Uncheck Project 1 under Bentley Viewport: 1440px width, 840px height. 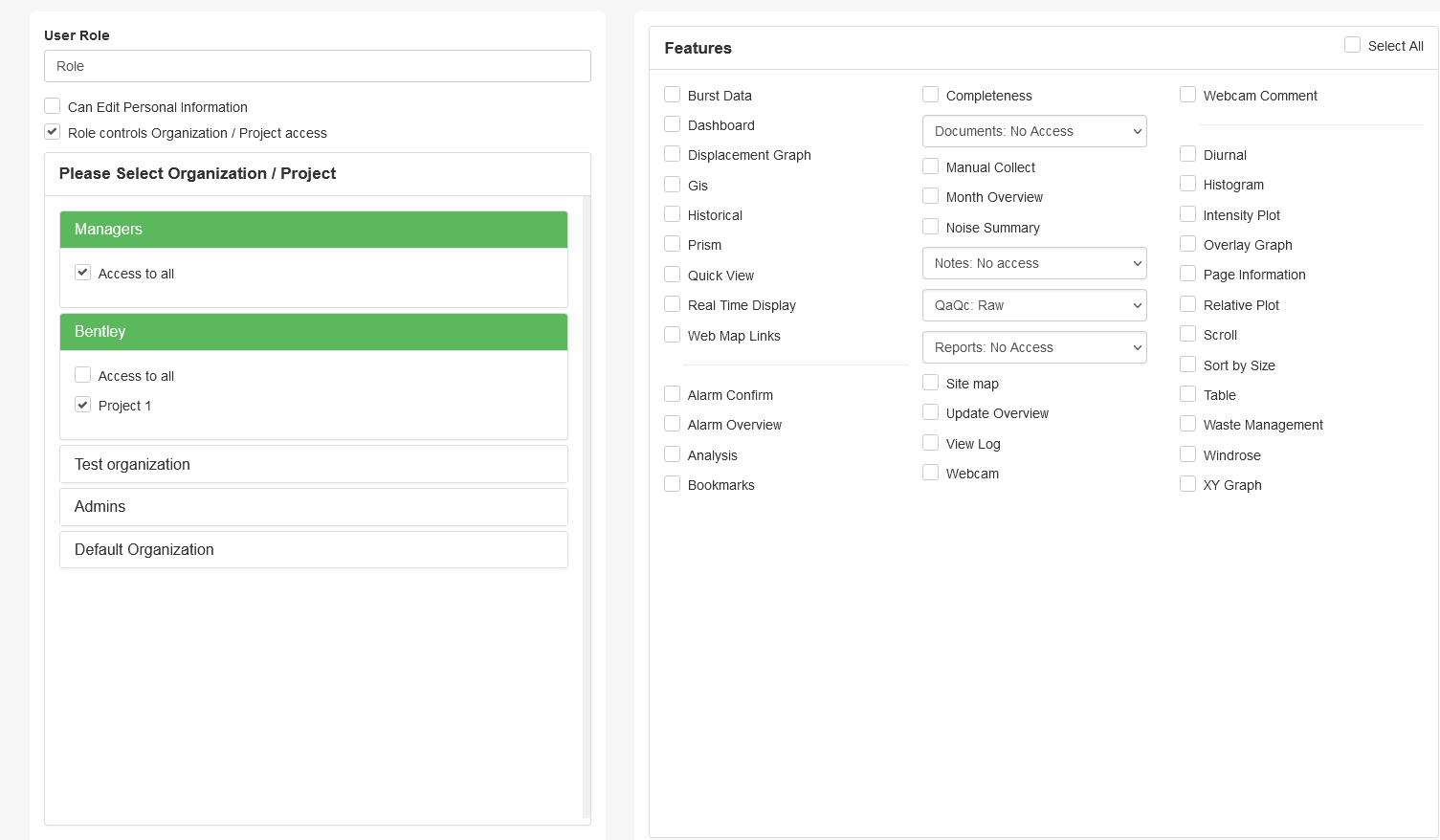click(x=83, y=405)
